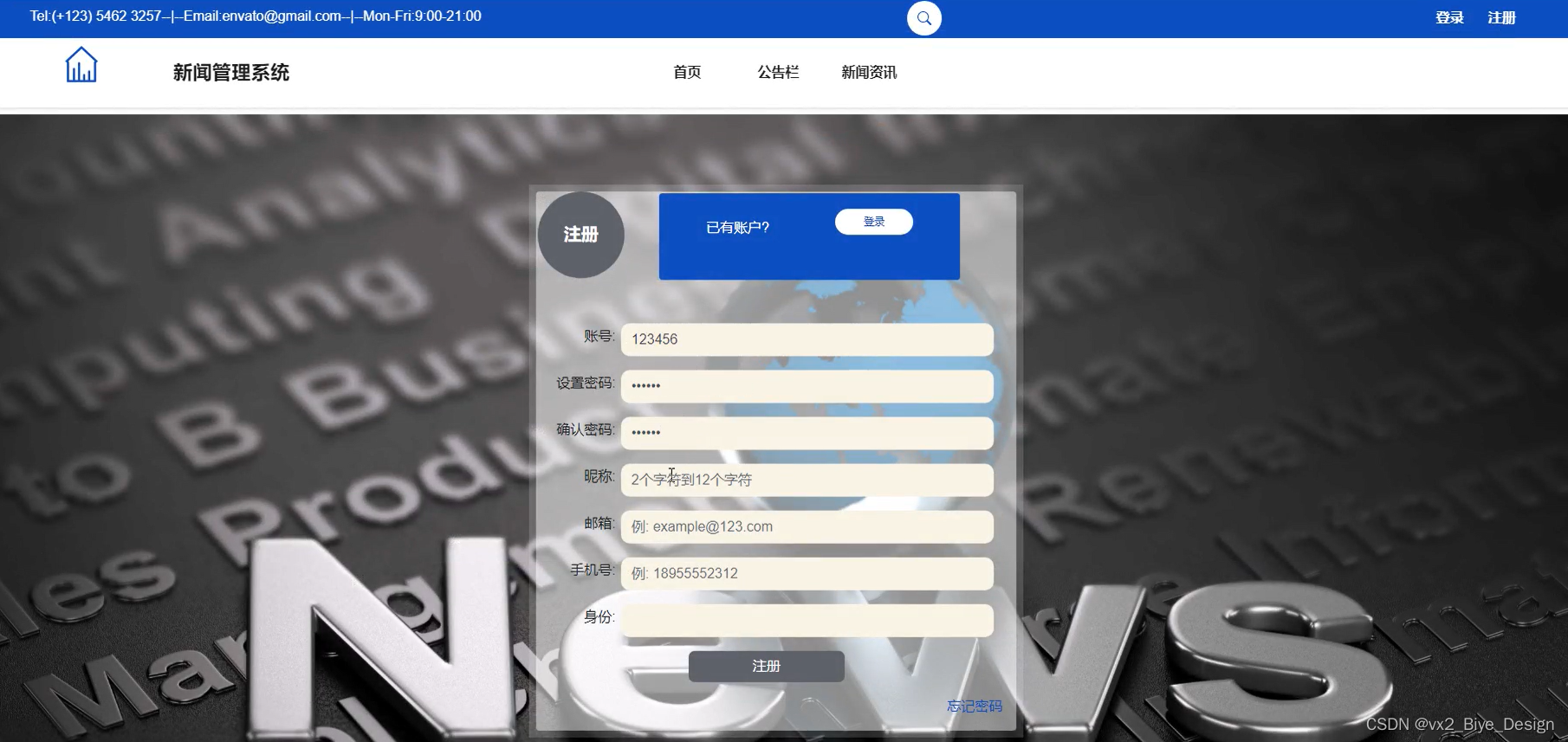Focus the 昵称 input field
The width and height of the screenshot is (1568, 742).
807,480
